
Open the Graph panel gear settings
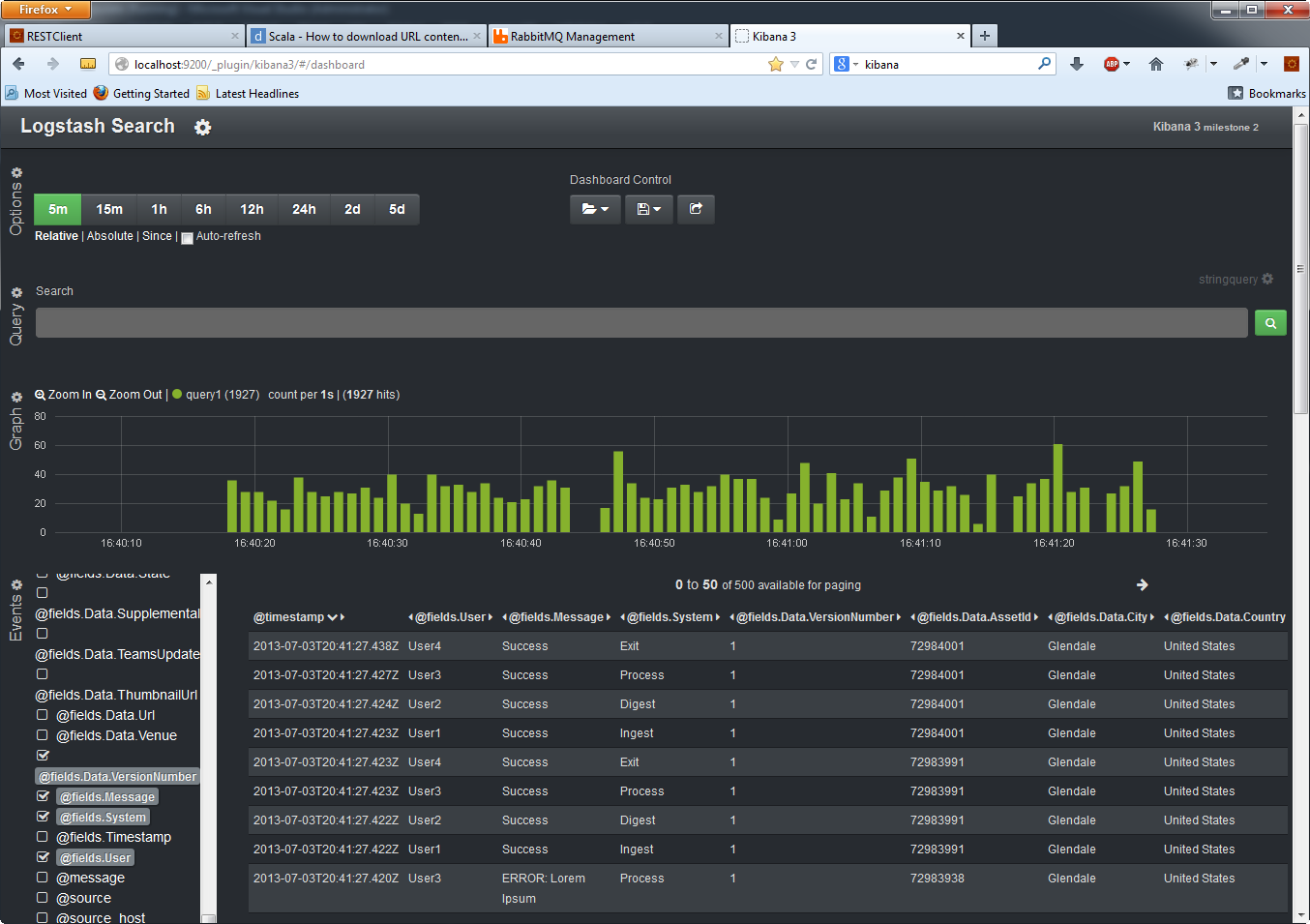(16, 398)
